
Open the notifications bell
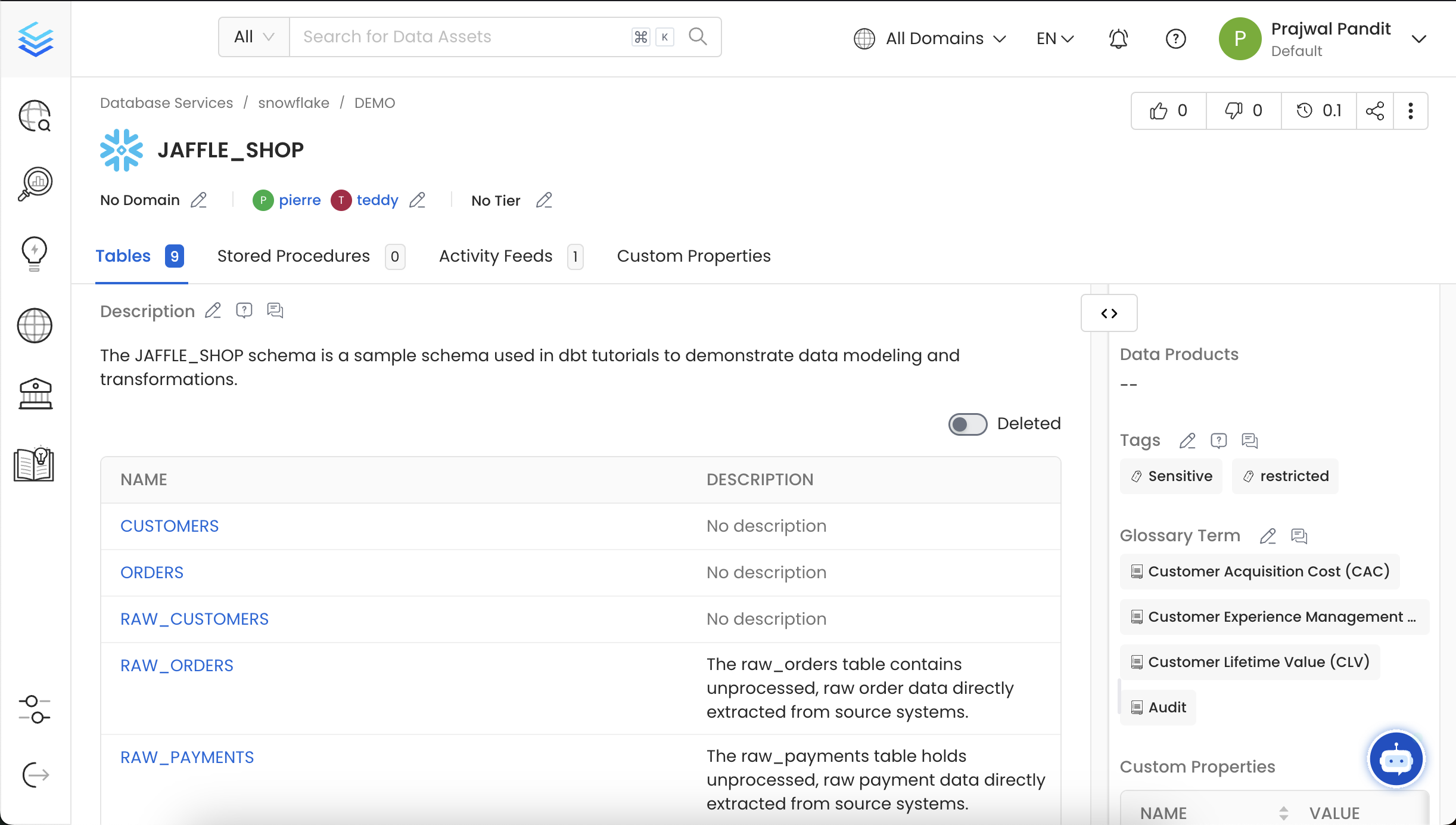[x=1118, y=39]
